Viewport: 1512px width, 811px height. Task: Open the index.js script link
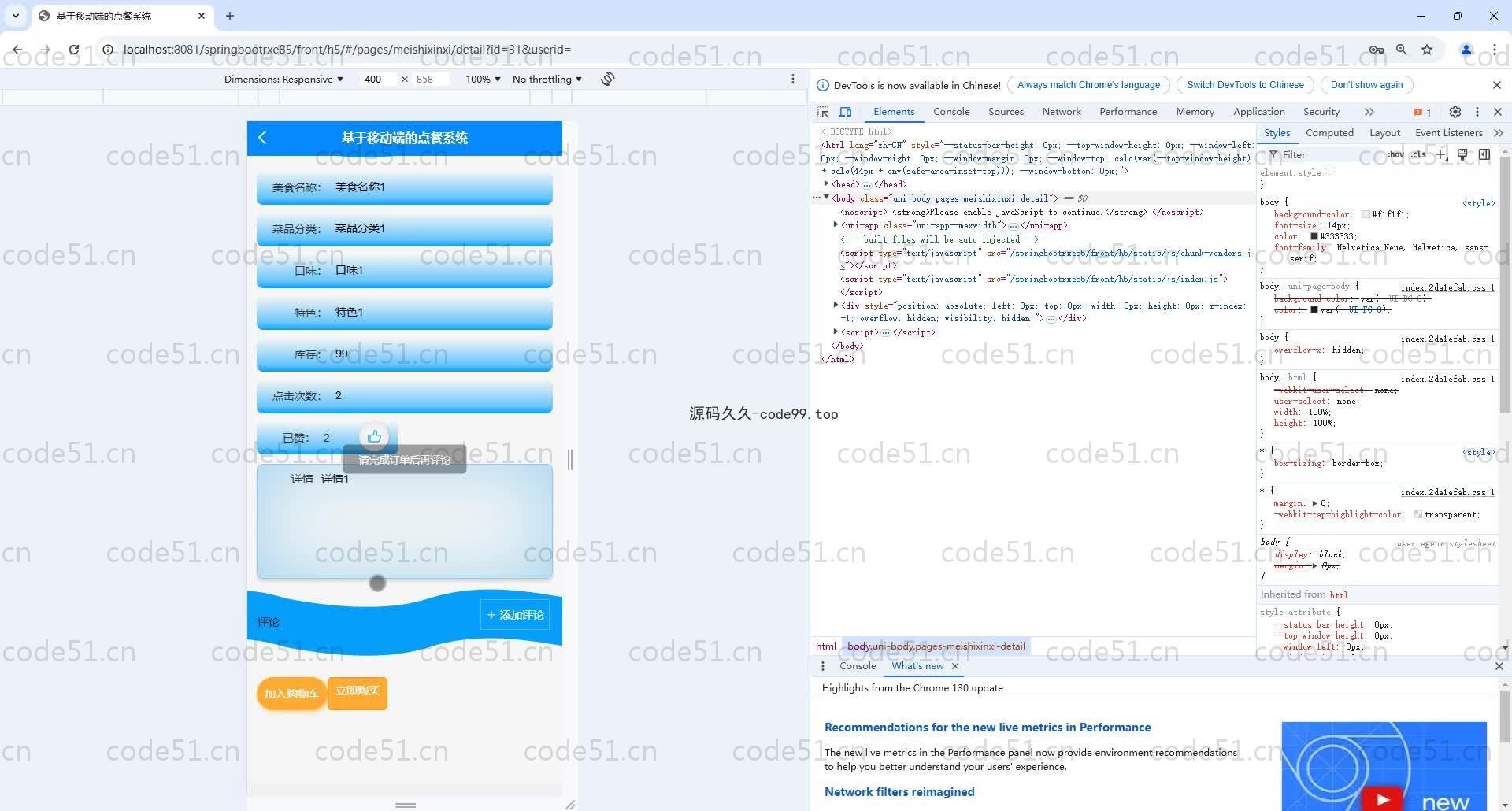point(1115,279)
